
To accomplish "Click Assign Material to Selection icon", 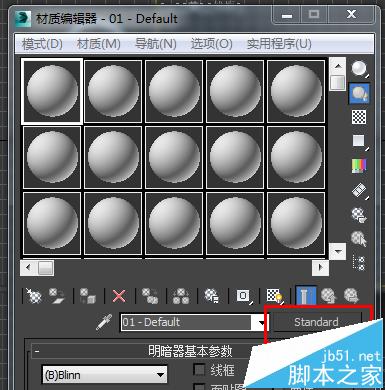I will tap(88, 296).
